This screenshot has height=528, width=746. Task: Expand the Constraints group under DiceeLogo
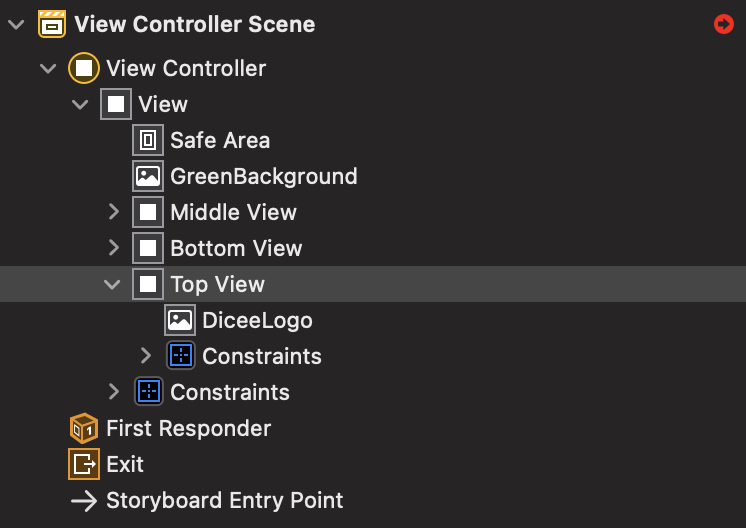pos(146,356)
